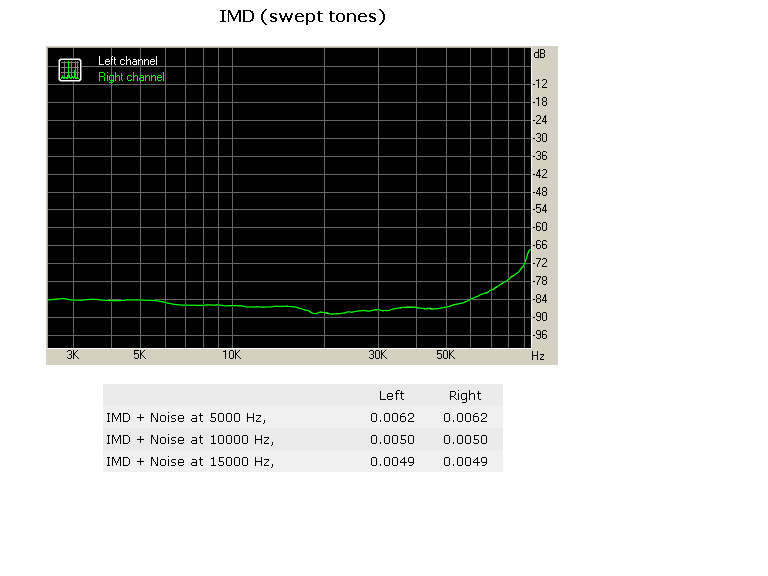
Task: Click the spectrum graph icon in legend
Action: click(x=70, y=70)
